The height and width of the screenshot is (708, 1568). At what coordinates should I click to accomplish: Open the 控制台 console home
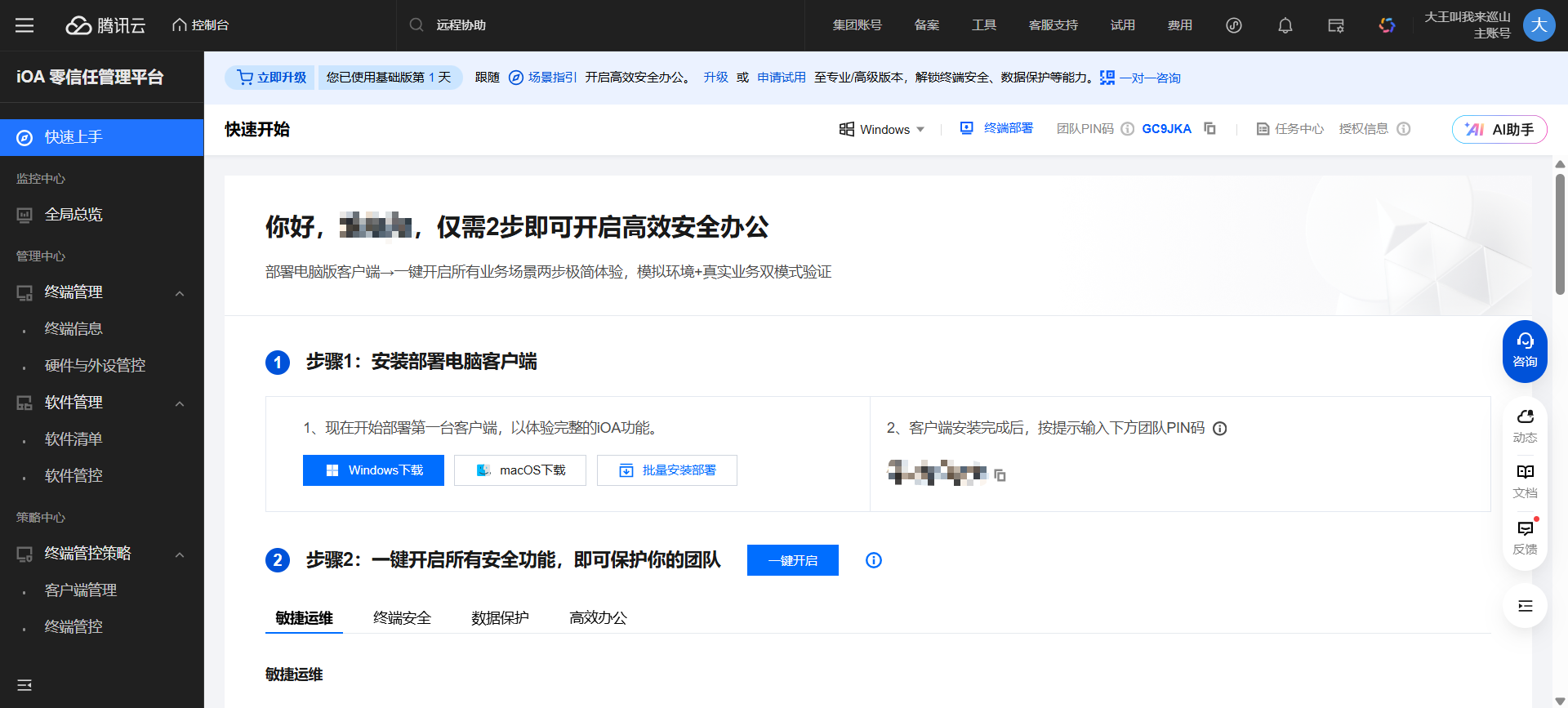pyautogui.click(x=200, y=25)
